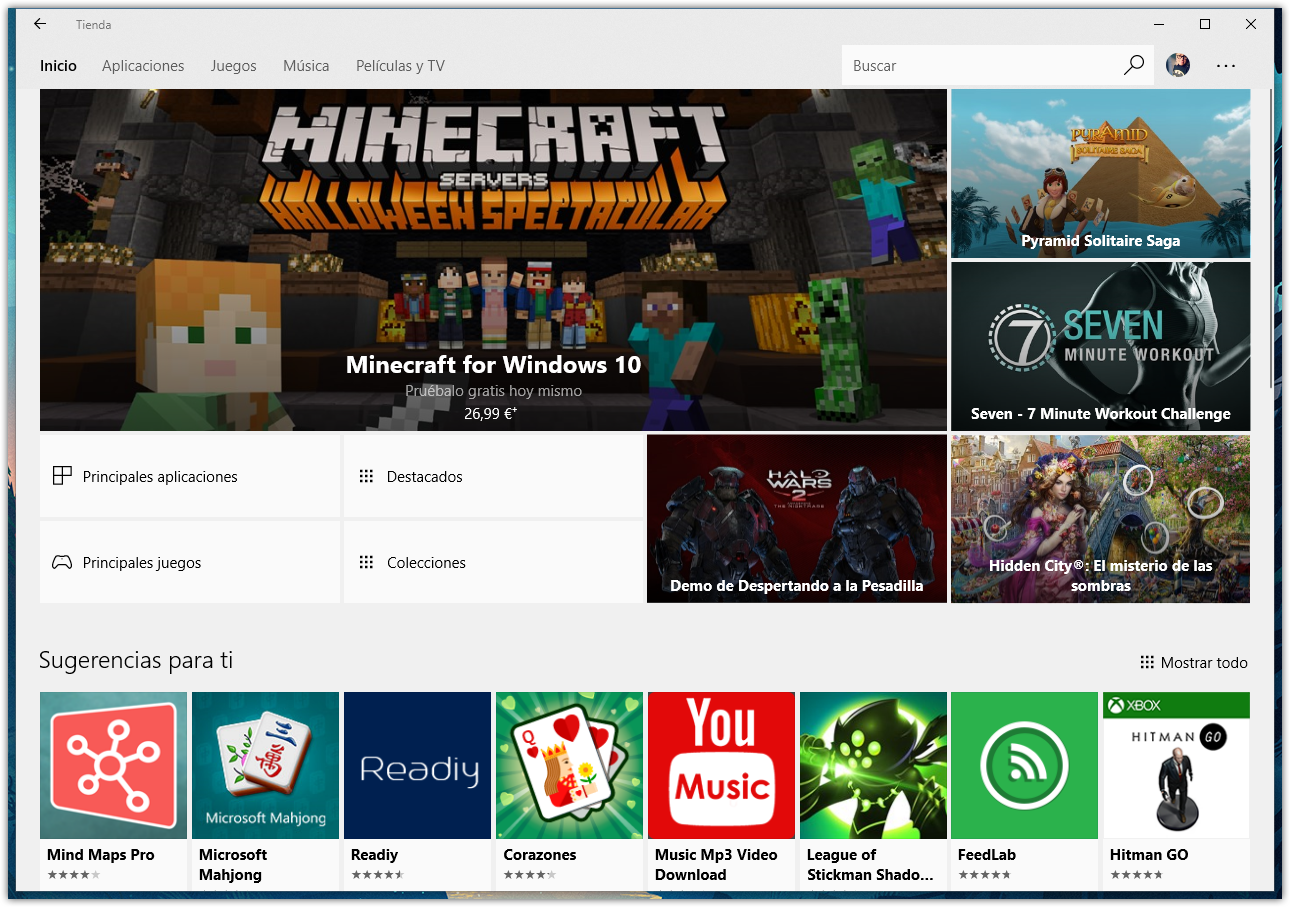Open the Minecraft for Windows 10 banner
This screenshot has height=907, width=1290.
pyautogui.click(x=493, y=260)
